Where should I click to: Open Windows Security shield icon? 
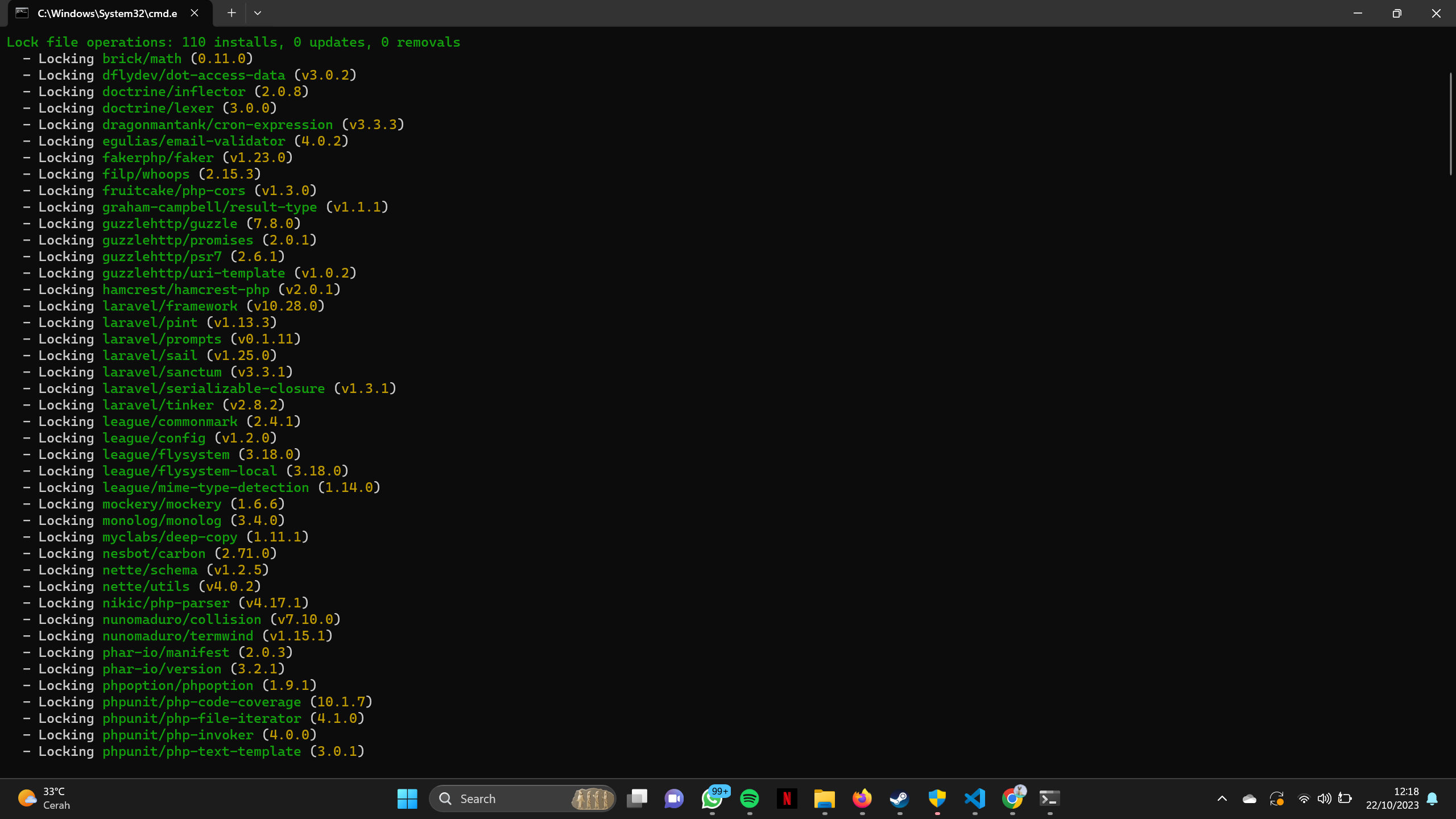point(937,799)
